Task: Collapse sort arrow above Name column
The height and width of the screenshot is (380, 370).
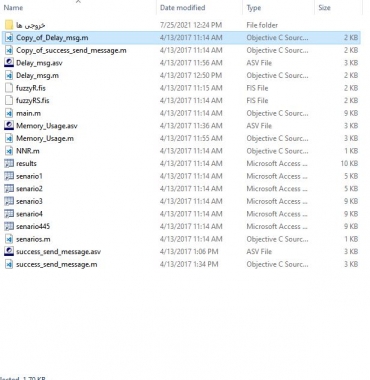Action: click(x=78, y=1)
